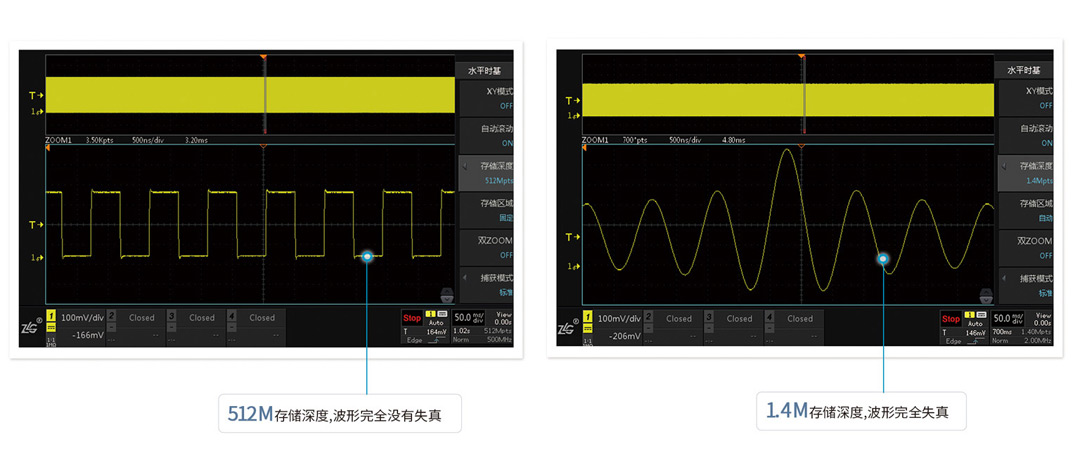The width and height of the screenshot is (1080, 463).
Task: Click trigger level T marker in left zoom view
Action: [x=36, y=225]
